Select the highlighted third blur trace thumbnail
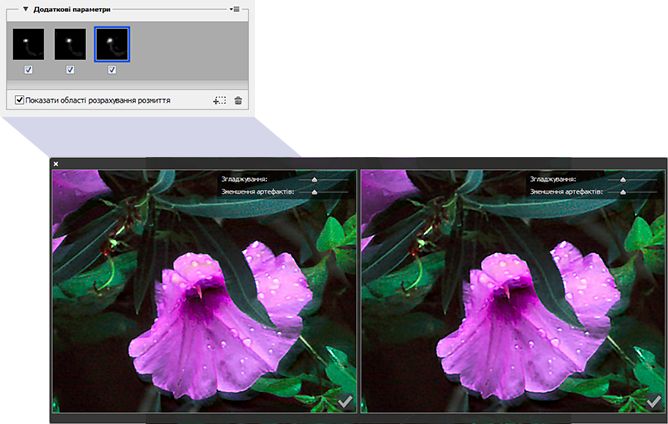The height and width of the screenshot is (424, 668). click(112, 44)
